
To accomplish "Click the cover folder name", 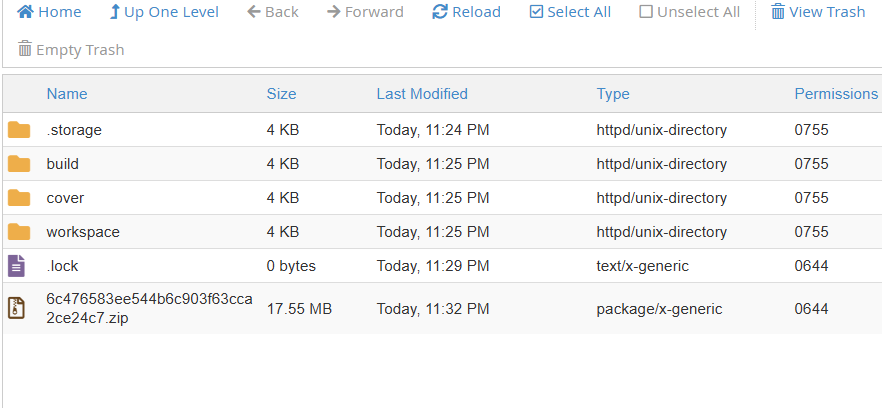I will click(65, 198).
